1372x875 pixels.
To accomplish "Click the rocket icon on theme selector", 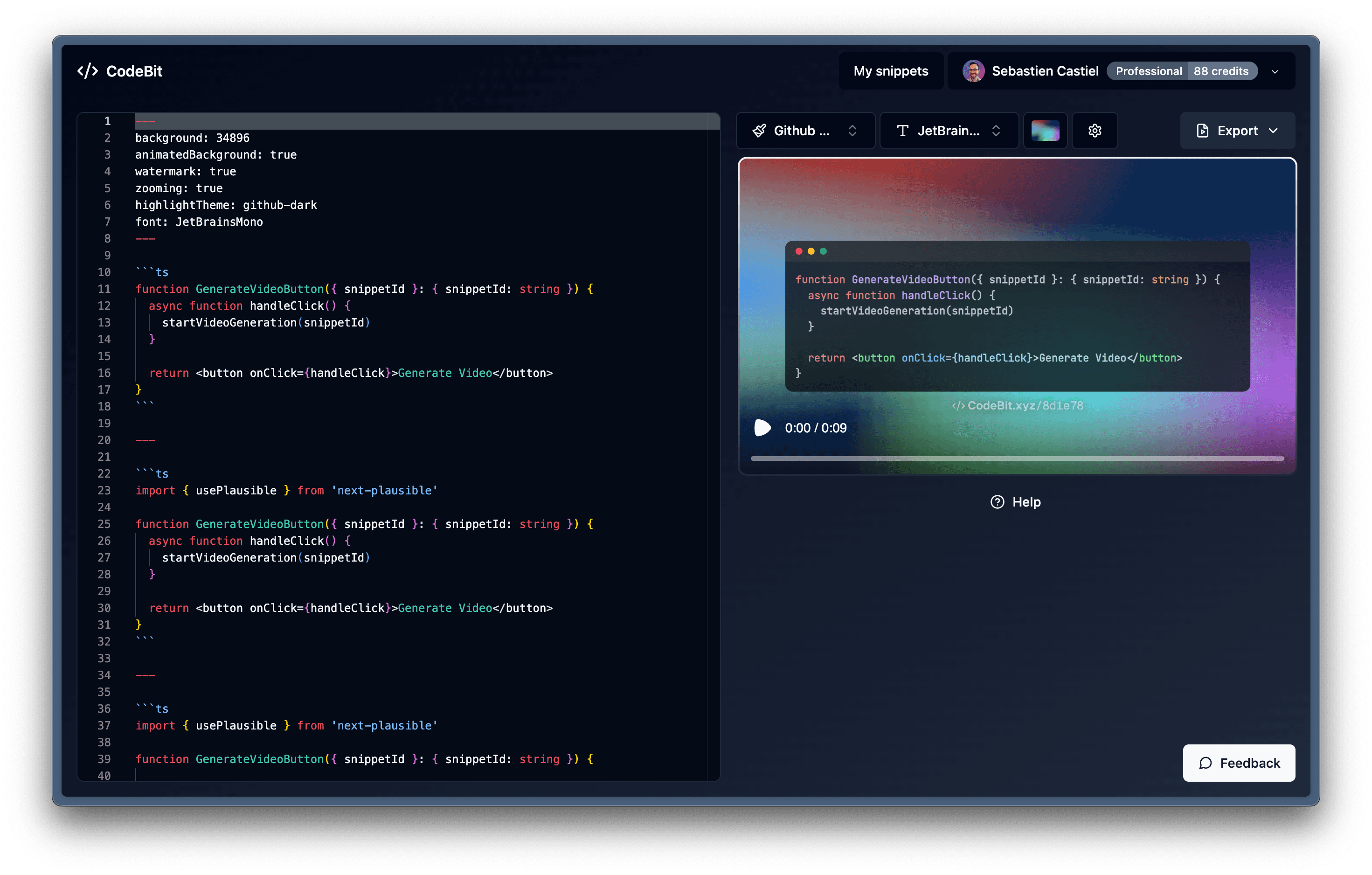I will (759, 131).
